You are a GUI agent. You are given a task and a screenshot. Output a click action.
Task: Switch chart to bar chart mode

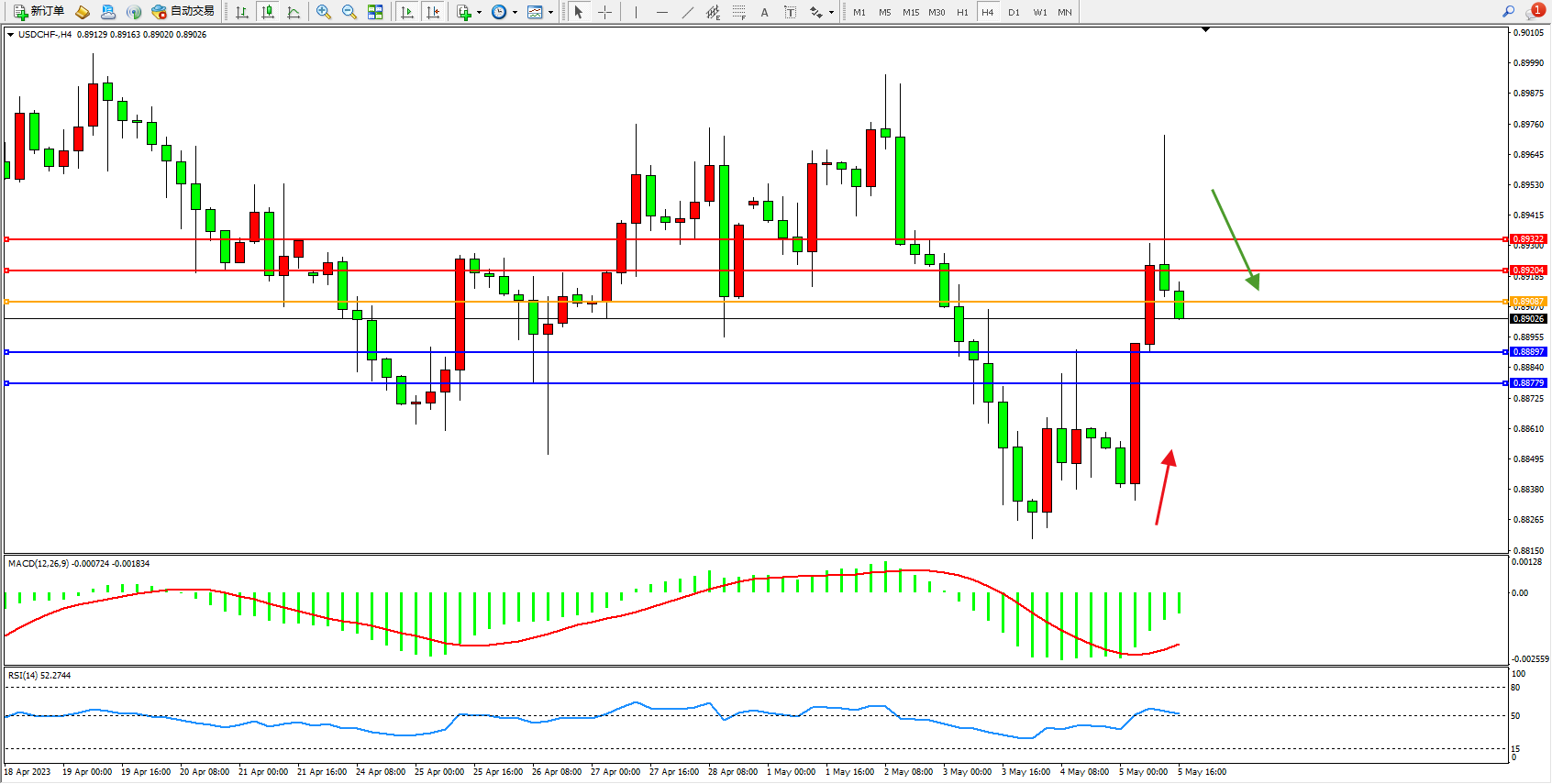pyautogui.click(x=242, y=12)
